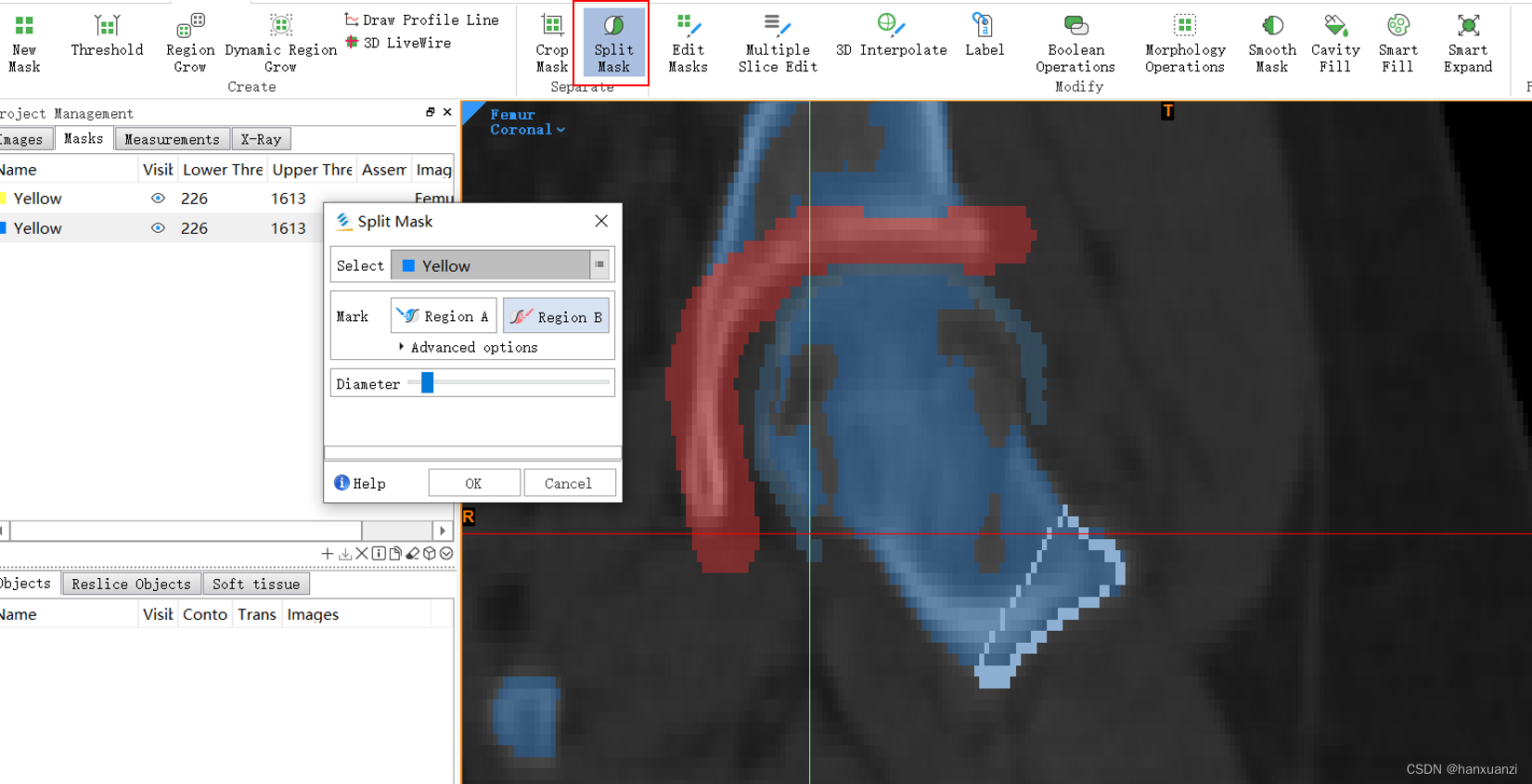The height and width of the screenshot is (784, 1532).
Task: Activate Region B marking
Action: [x=556, y=316]
